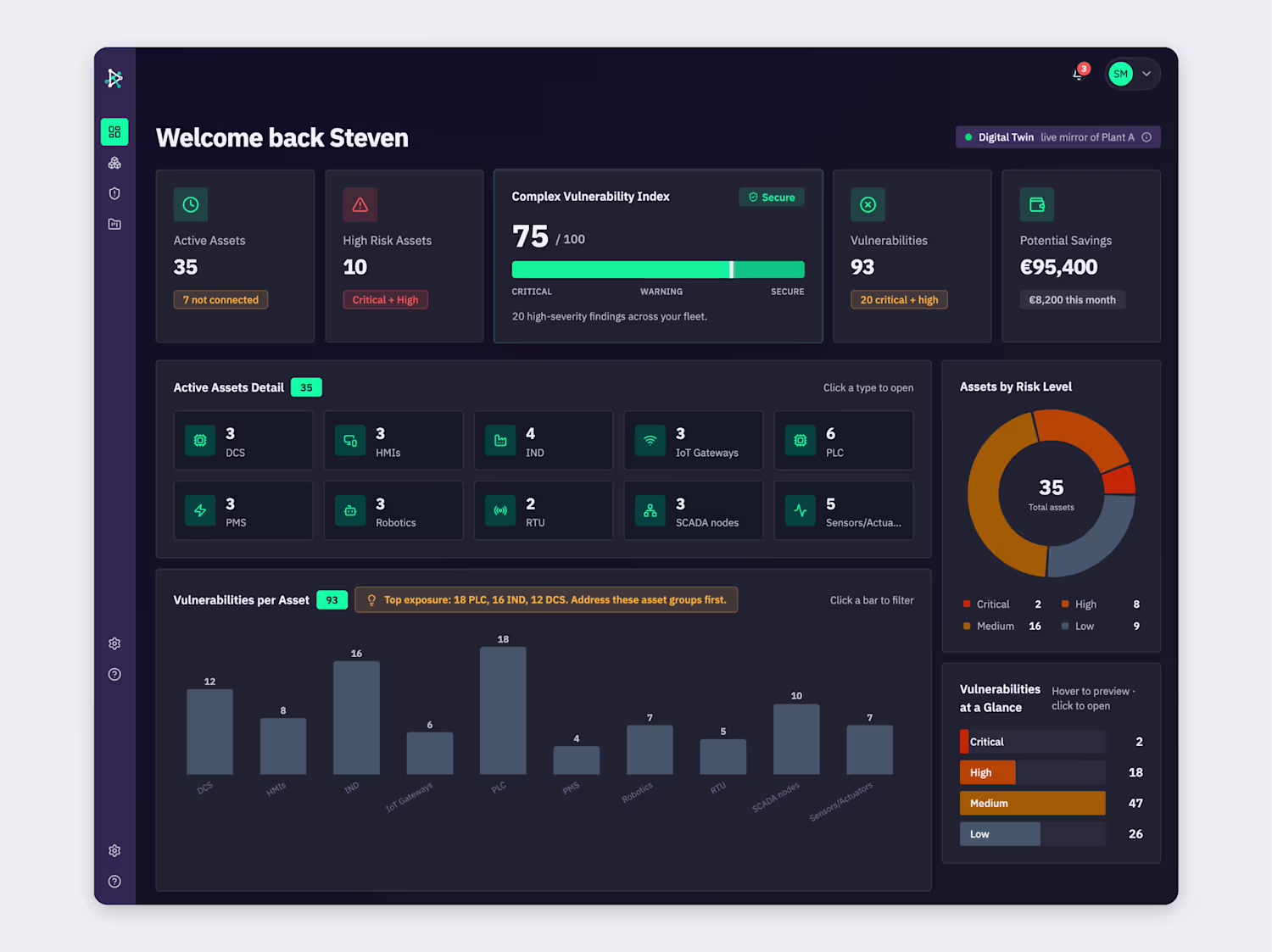The width and height of the screenshot is (1272, 952).
Task: Click the 'Secure' status badge
Action: [772, 197]
